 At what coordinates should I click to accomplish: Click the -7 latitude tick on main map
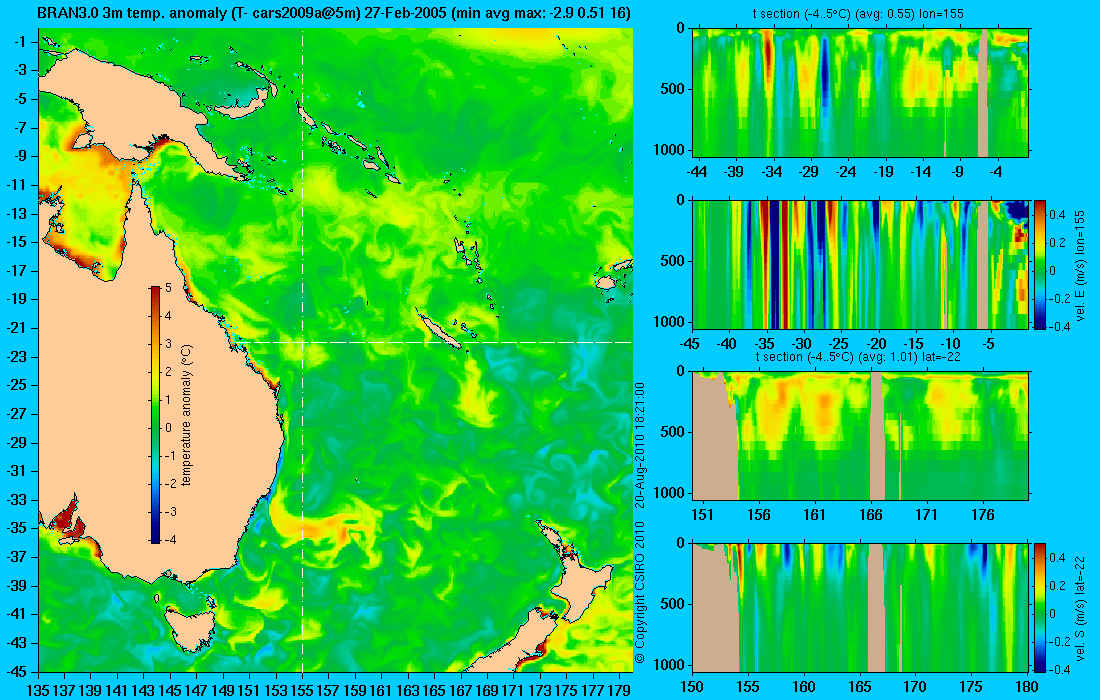[x=20, y=128]
